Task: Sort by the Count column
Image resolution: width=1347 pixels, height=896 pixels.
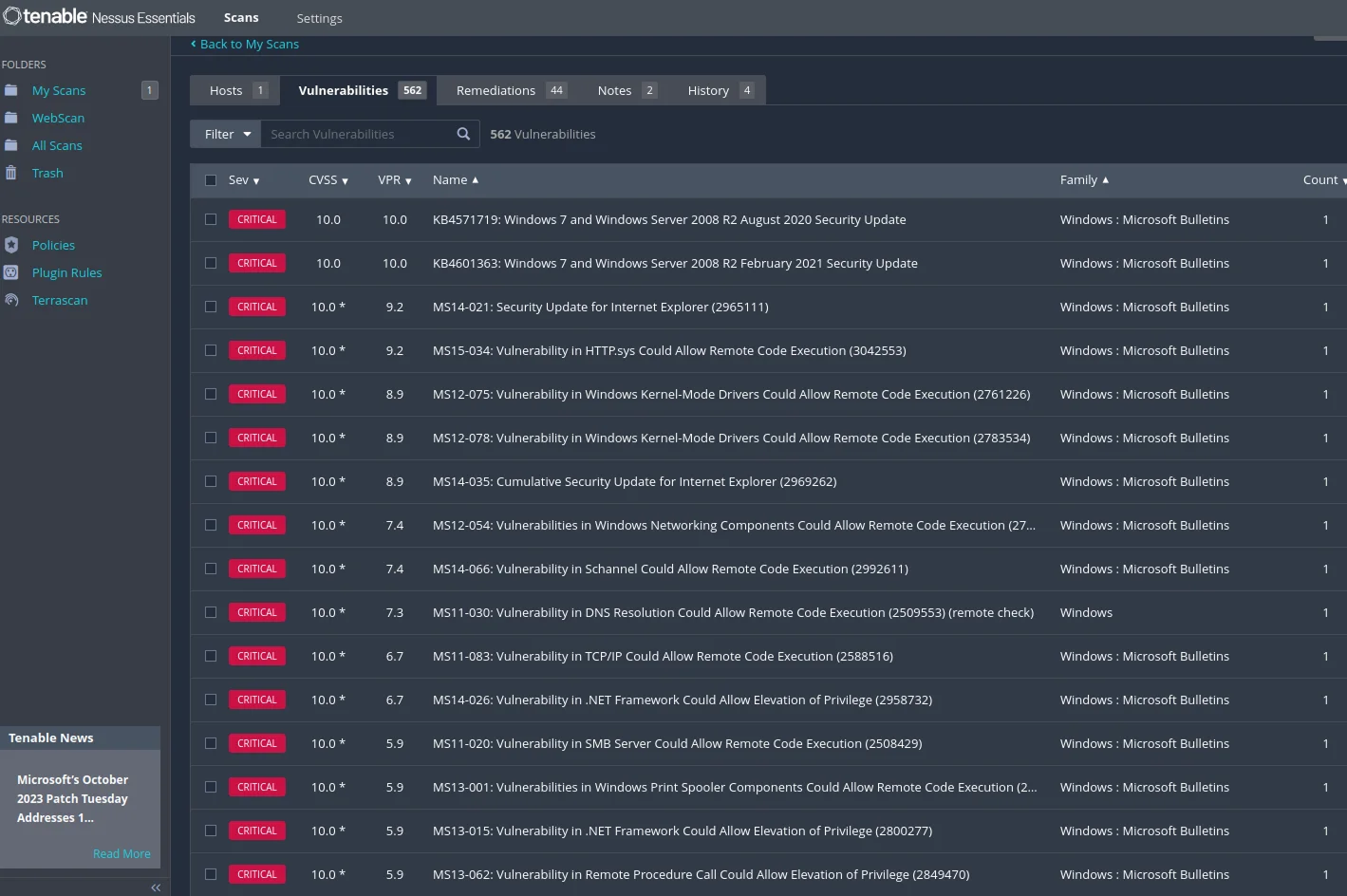Action: pyautogui.click(x=1323, y=180)
